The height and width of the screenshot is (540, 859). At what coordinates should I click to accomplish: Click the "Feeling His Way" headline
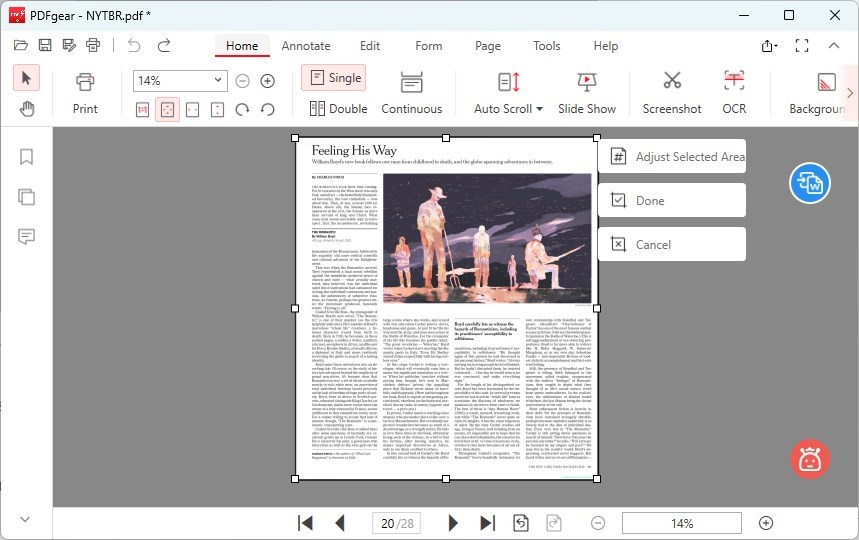pos(354,150)
